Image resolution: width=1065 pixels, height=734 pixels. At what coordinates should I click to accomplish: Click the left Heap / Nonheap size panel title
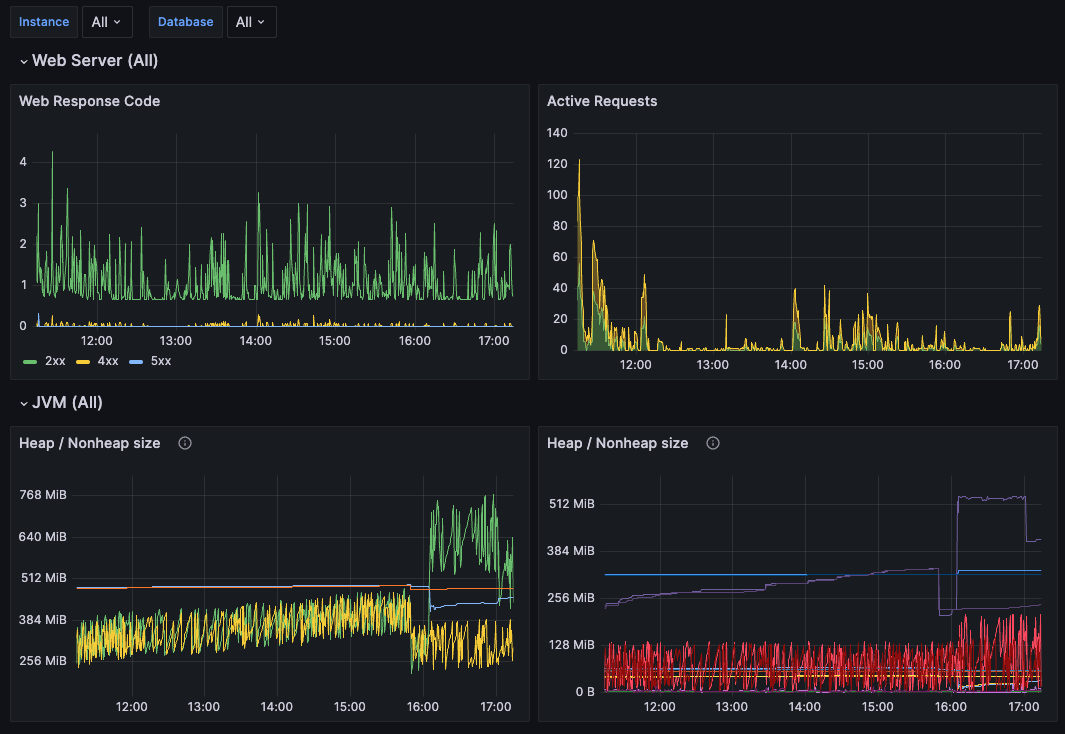pos(90,443)
